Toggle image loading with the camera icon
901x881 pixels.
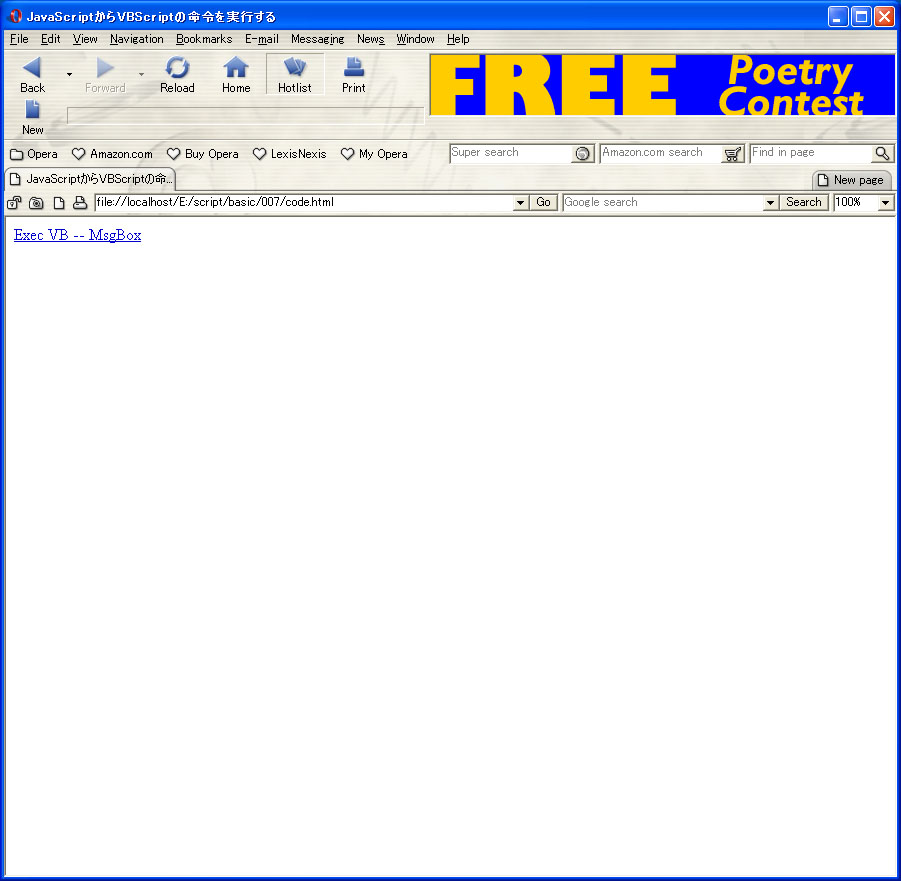36,202
